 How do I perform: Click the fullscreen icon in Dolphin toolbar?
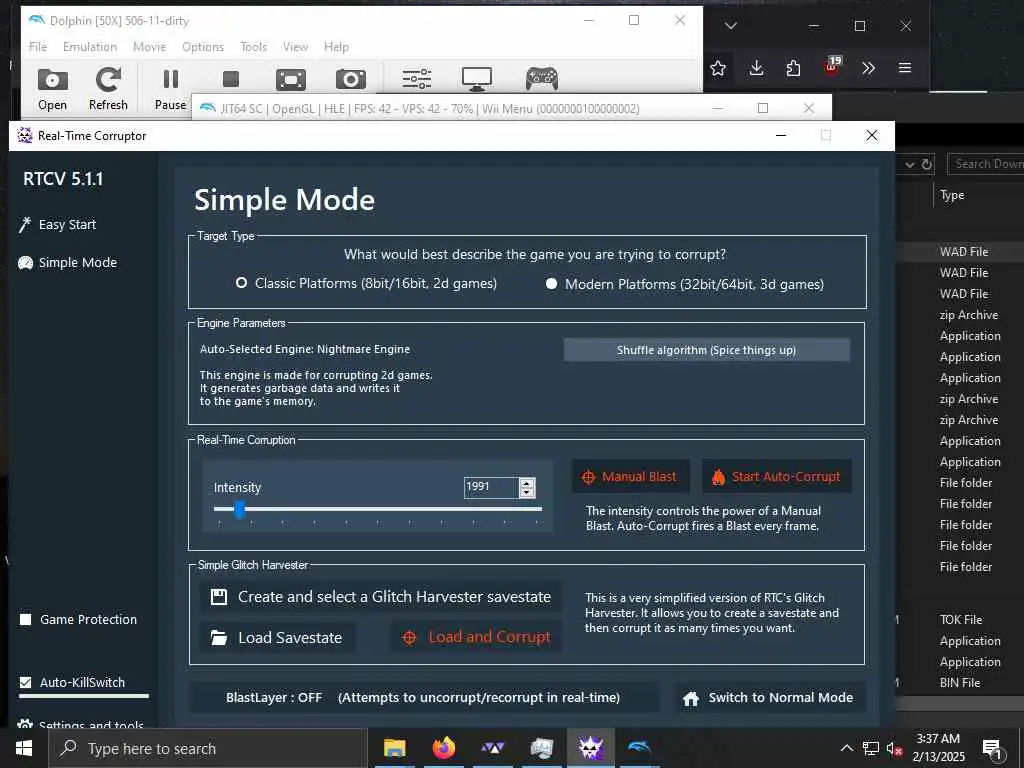(291, 80)
